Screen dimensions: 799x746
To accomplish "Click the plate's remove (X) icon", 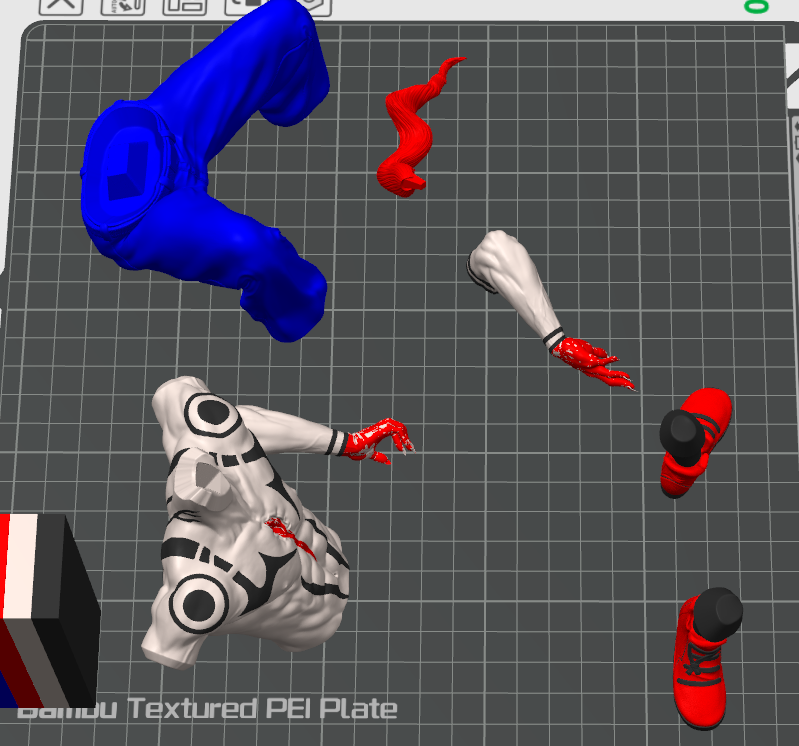I will pos(61,6).
